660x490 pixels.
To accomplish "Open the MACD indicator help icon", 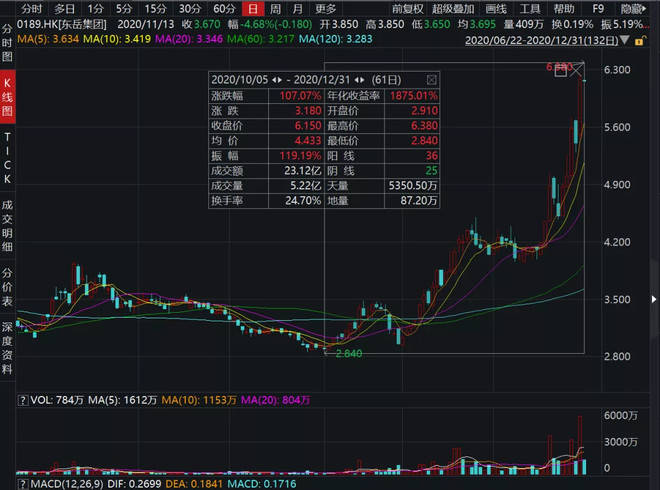I will [x=9, y=482].
